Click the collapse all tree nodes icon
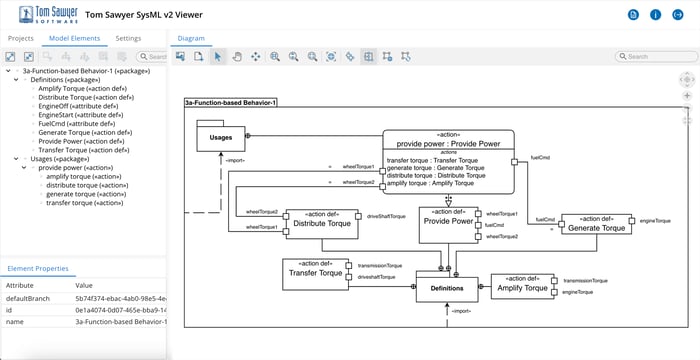Screen dimensions: 700x360 coord(29,57)
